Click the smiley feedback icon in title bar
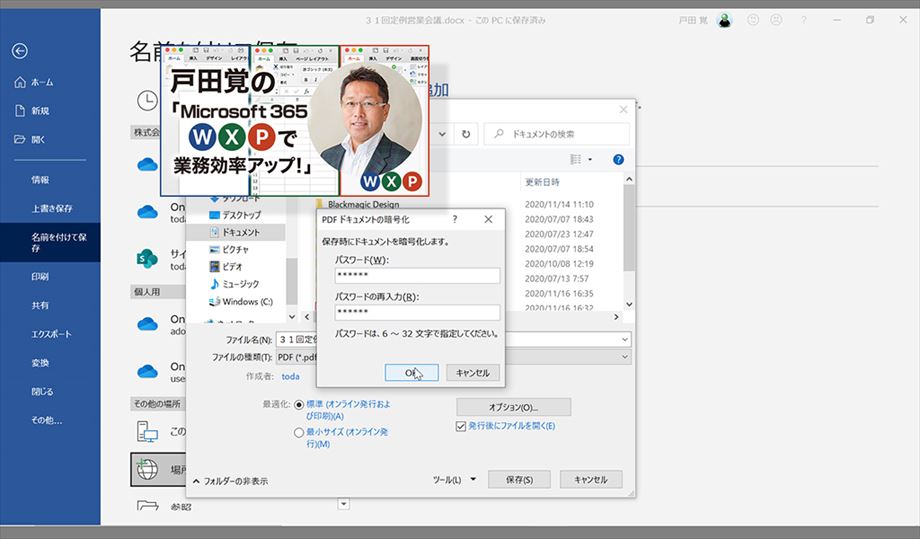This screenshot has width=920, height=539. click(x=753, y=21)
